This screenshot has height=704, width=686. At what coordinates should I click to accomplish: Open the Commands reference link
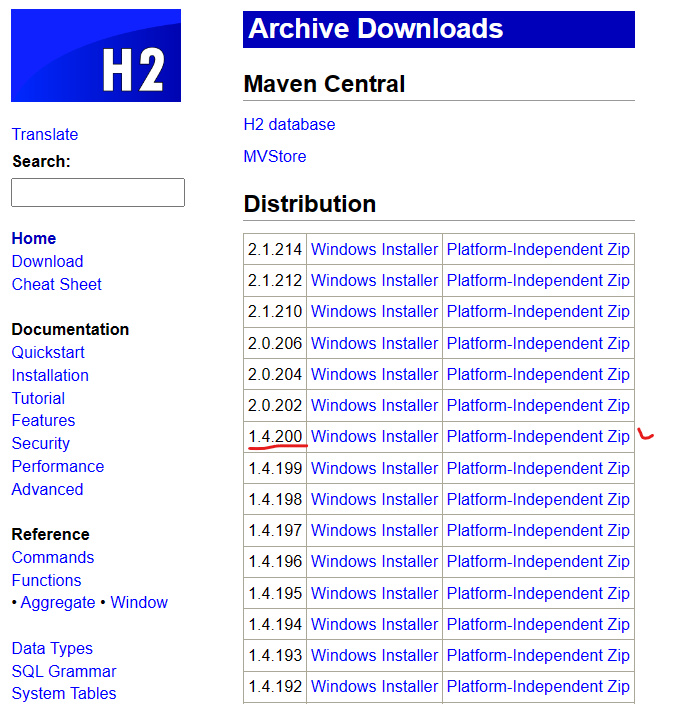pyautogui.click(x=53, y=557)
